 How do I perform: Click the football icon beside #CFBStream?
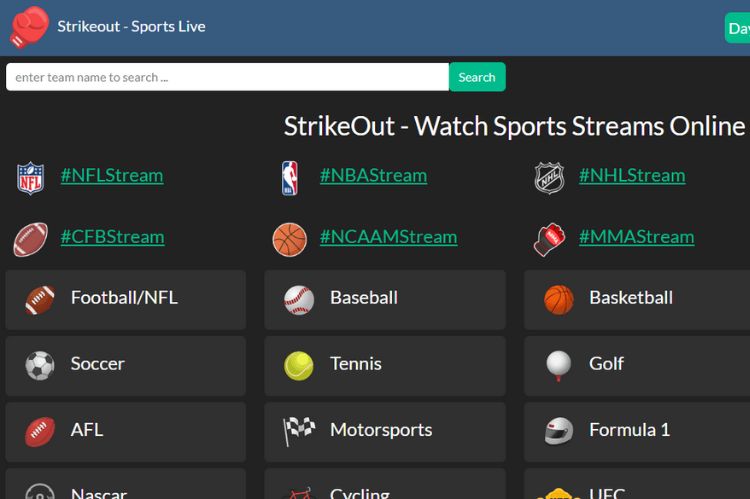pos(31,239)
